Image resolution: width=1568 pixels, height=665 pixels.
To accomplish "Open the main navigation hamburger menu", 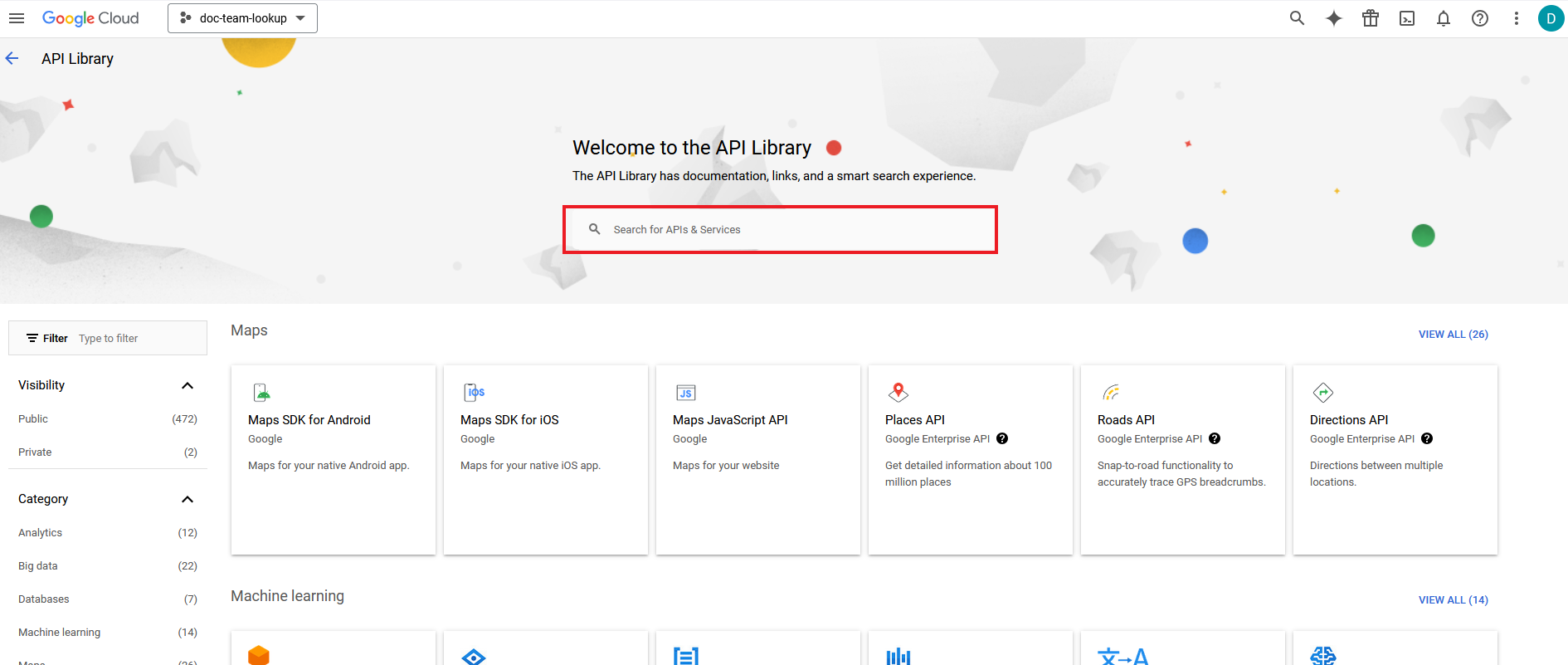I will click(17, 18).
